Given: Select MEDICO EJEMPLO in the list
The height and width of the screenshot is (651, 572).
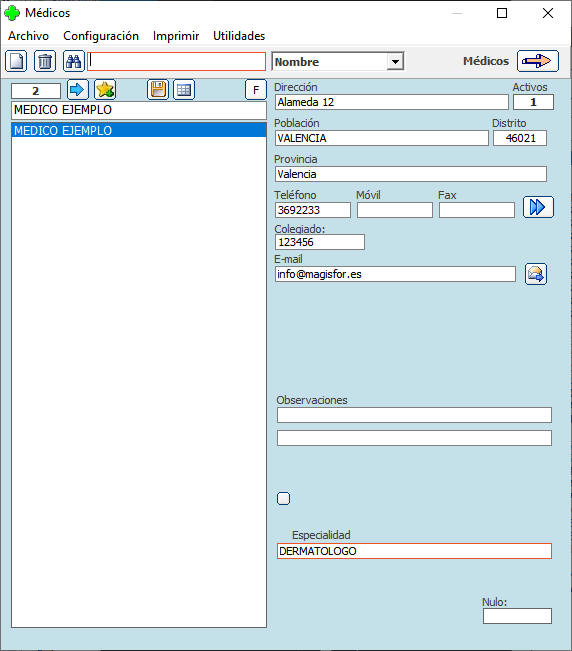Looking at the screenshot, I should (x=139, y=130).
